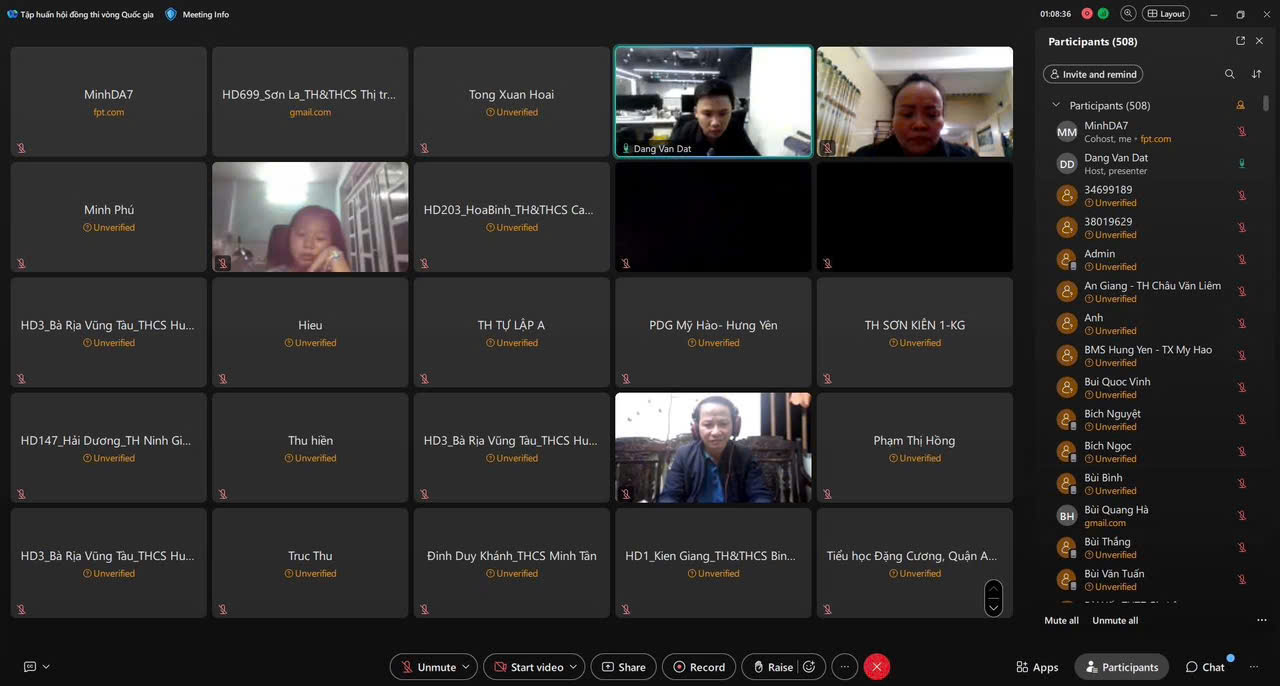Open the Layout menu
1280x686 pixels.
point(1166,14)
